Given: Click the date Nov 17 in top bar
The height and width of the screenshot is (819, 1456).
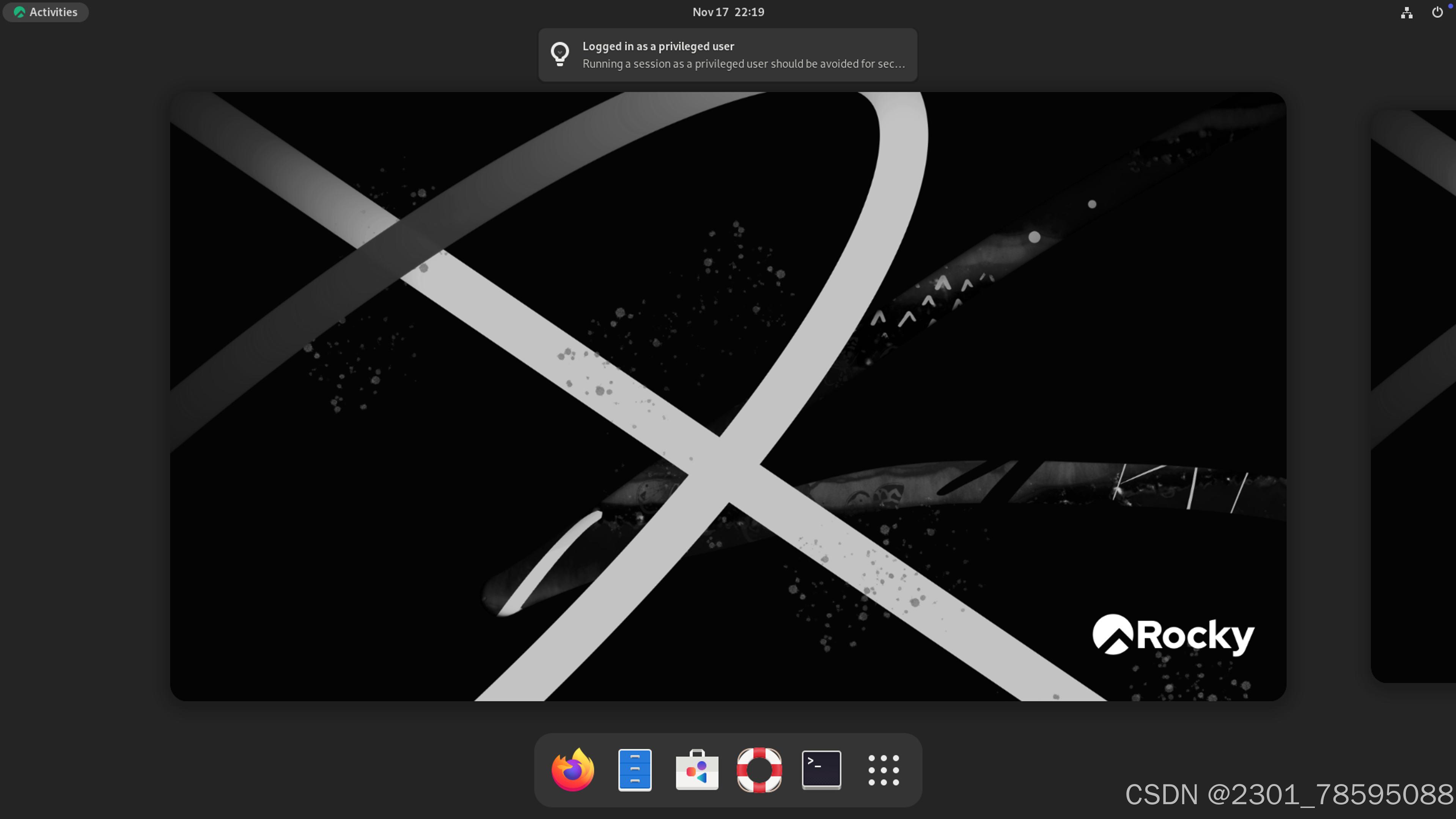Looking at the screenshot, I should 711,12.
